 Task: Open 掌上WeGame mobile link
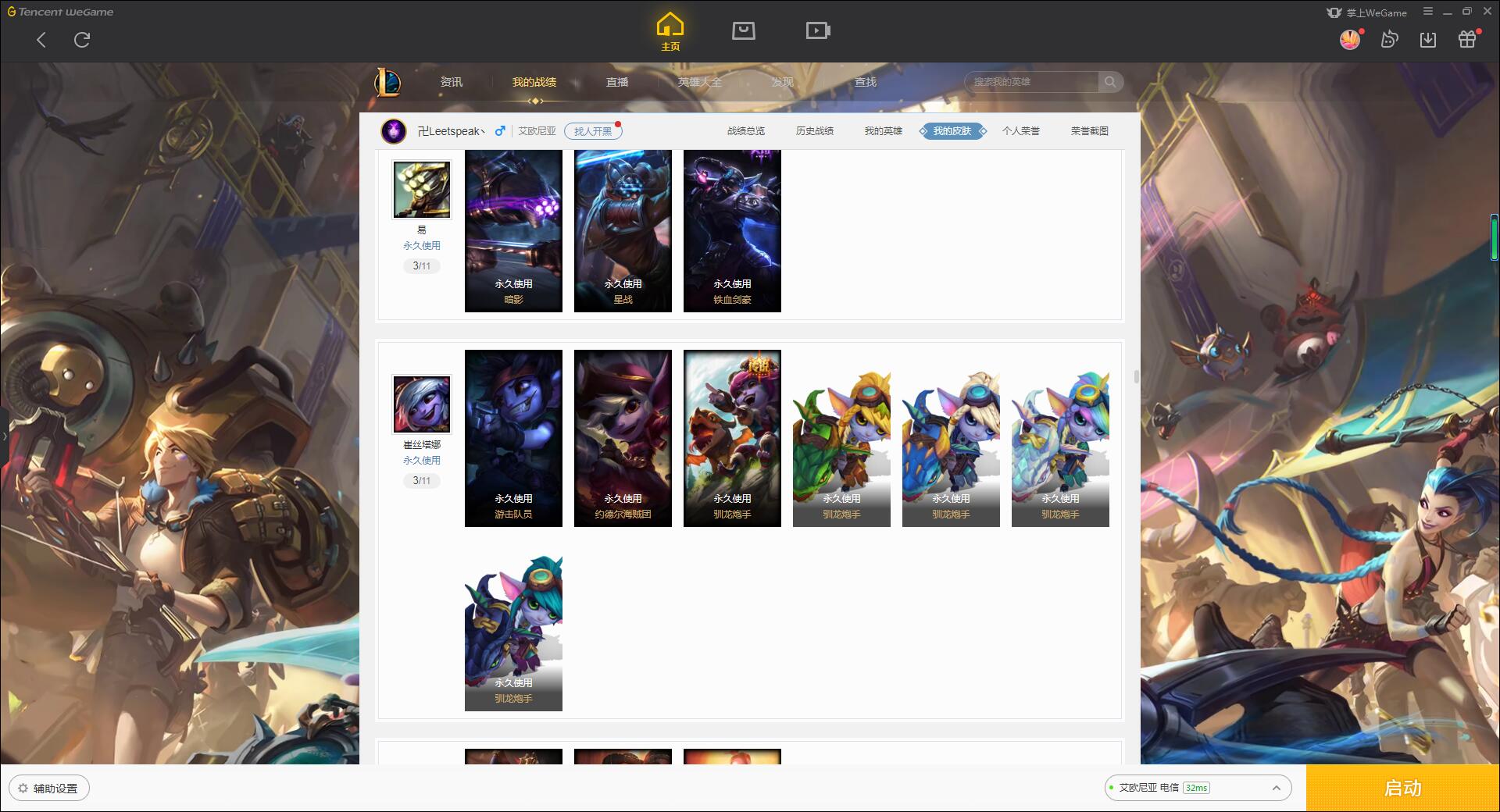click(x=1367, y=12)
